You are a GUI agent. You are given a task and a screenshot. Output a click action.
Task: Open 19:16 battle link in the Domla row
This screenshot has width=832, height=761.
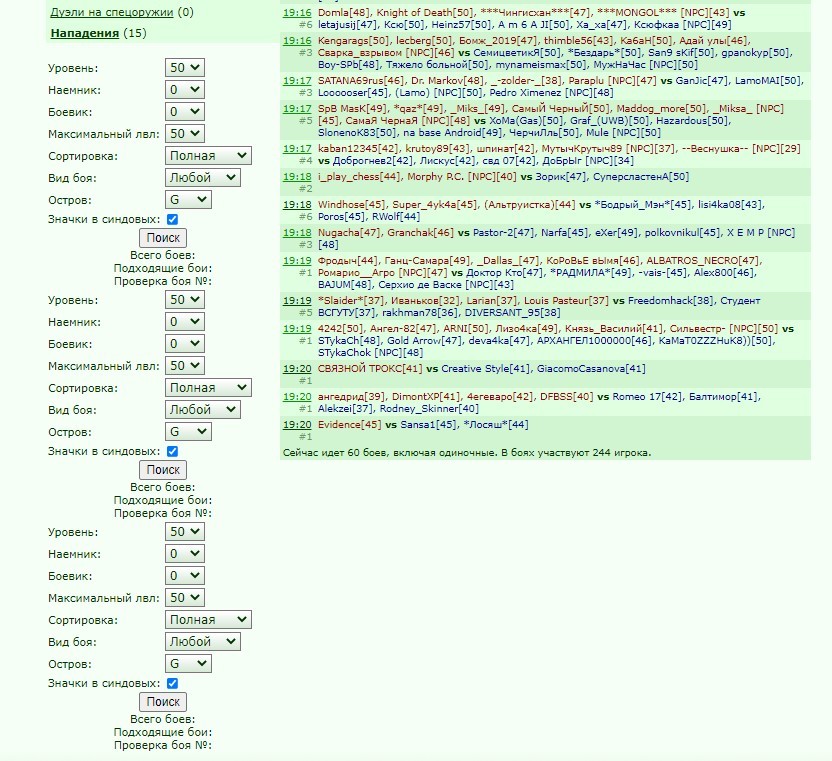point(297,12)
